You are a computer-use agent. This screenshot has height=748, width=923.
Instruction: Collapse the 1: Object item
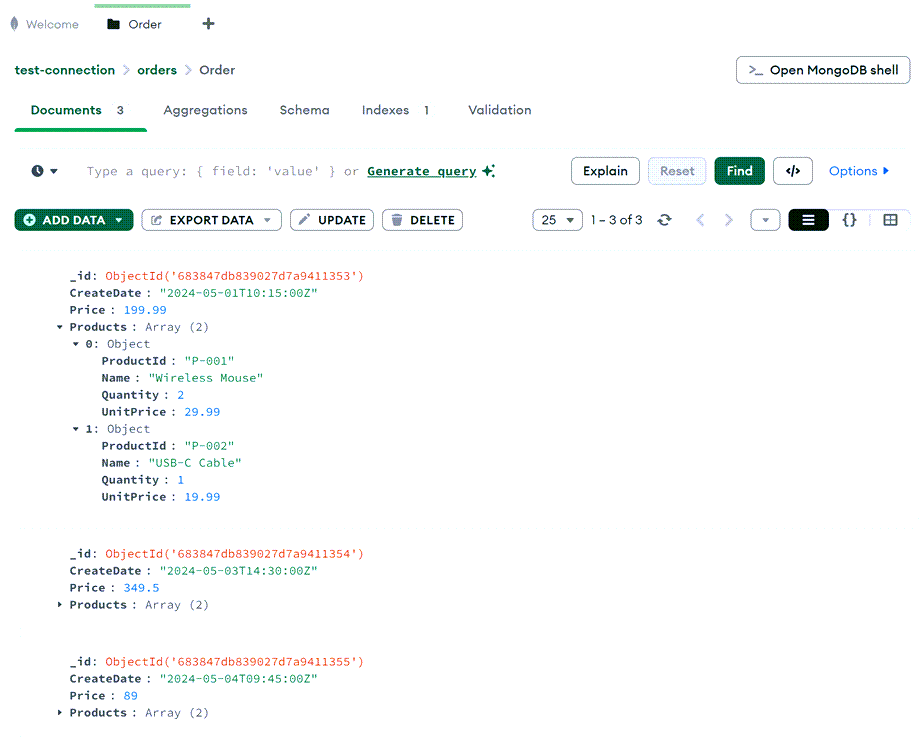click(75, 428)
